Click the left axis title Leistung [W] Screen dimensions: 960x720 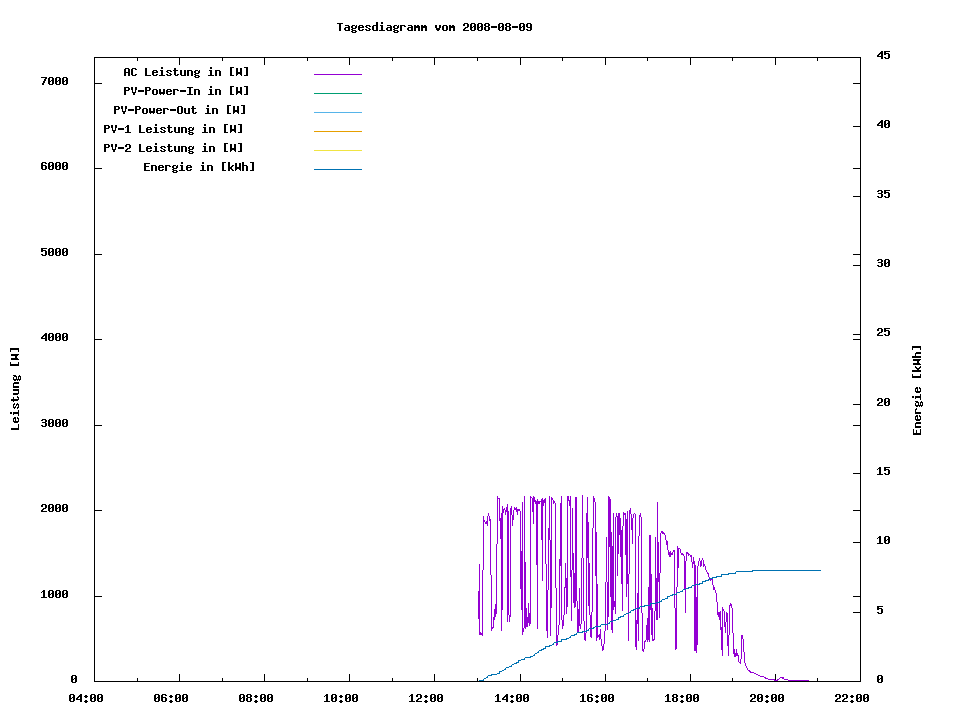[x=15, y=389]
